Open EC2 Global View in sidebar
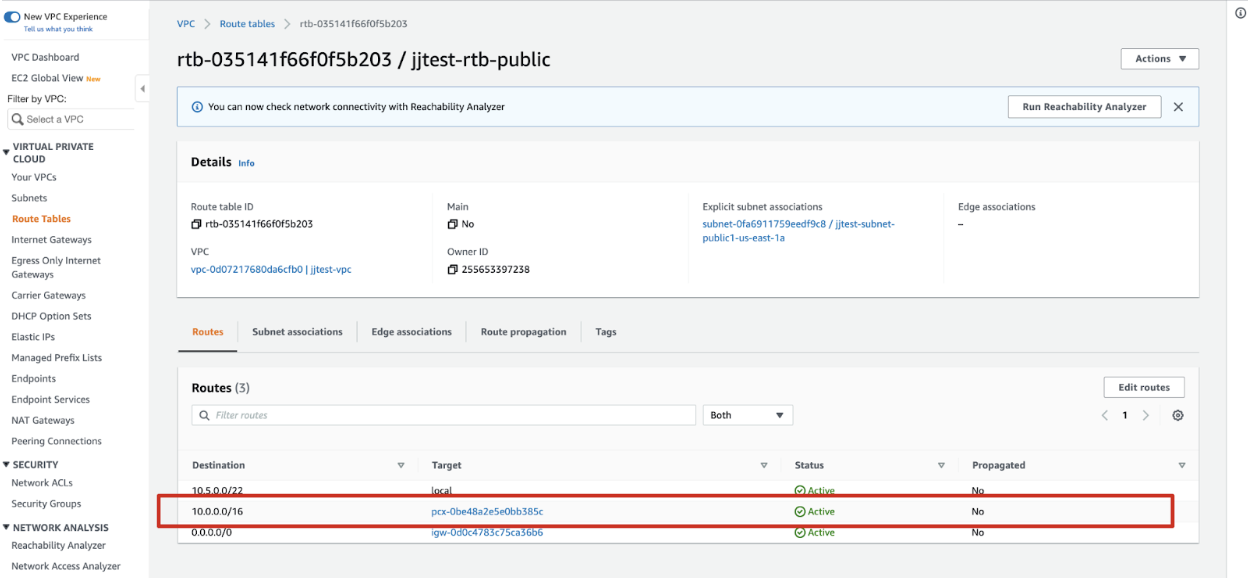 click(x=47, y=78)
